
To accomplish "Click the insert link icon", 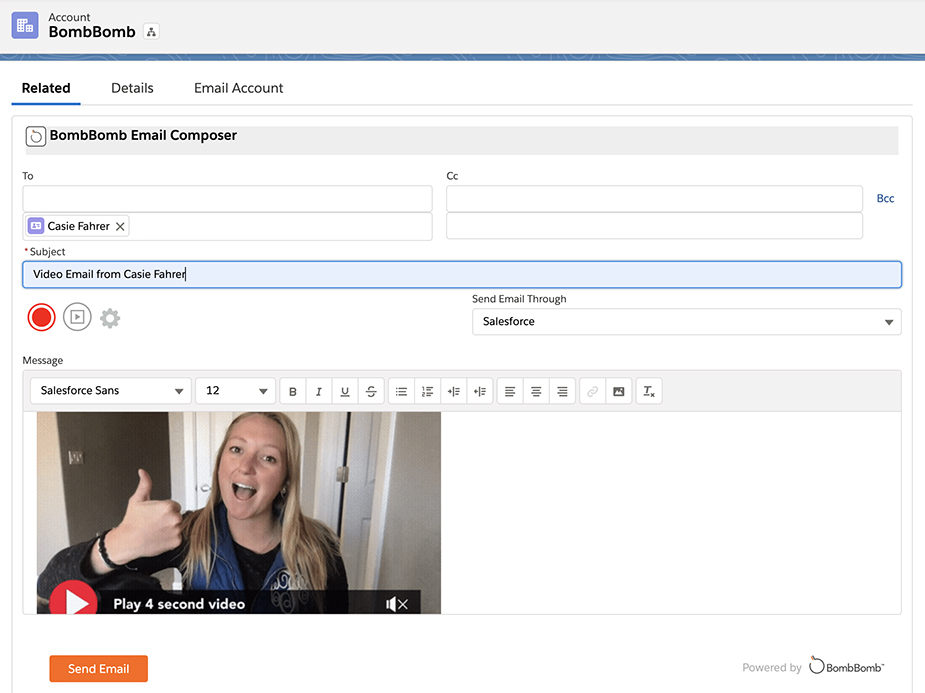I will click(x=592, y=391).
